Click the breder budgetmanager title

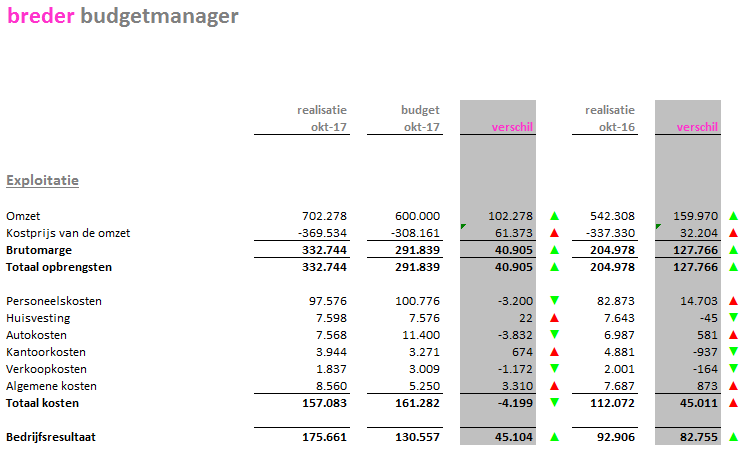point(122,17)
